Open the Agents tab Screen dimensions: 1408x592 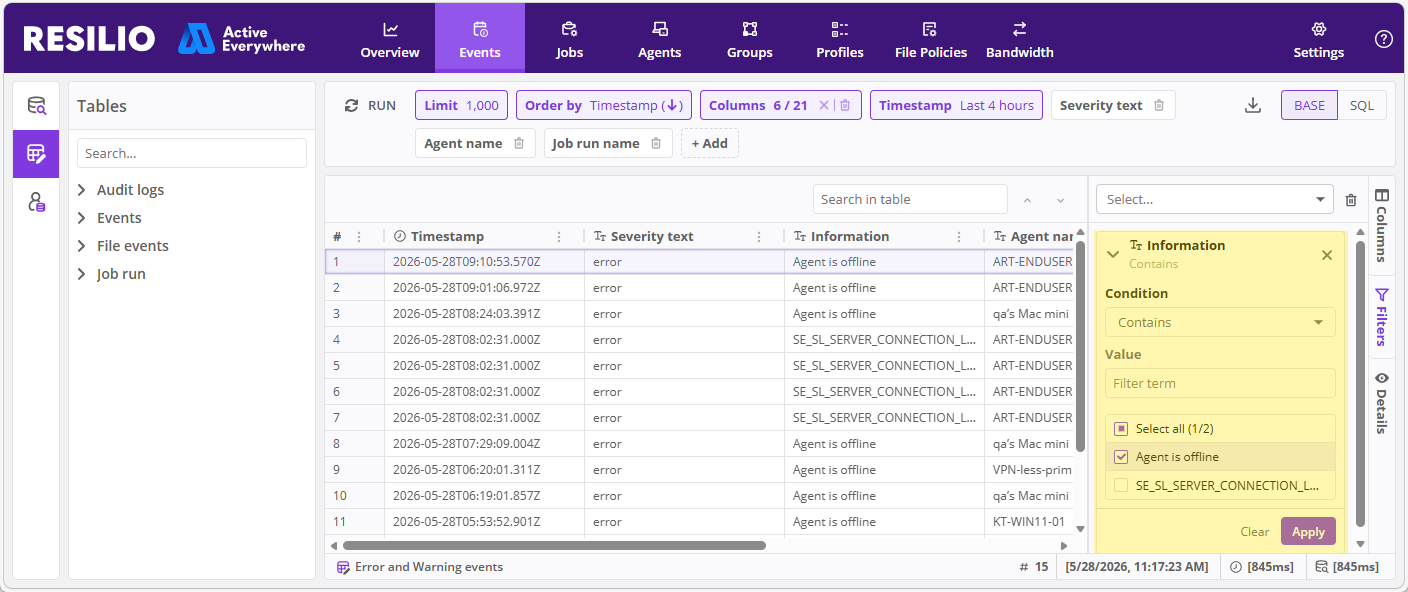[x=659, y=39]
